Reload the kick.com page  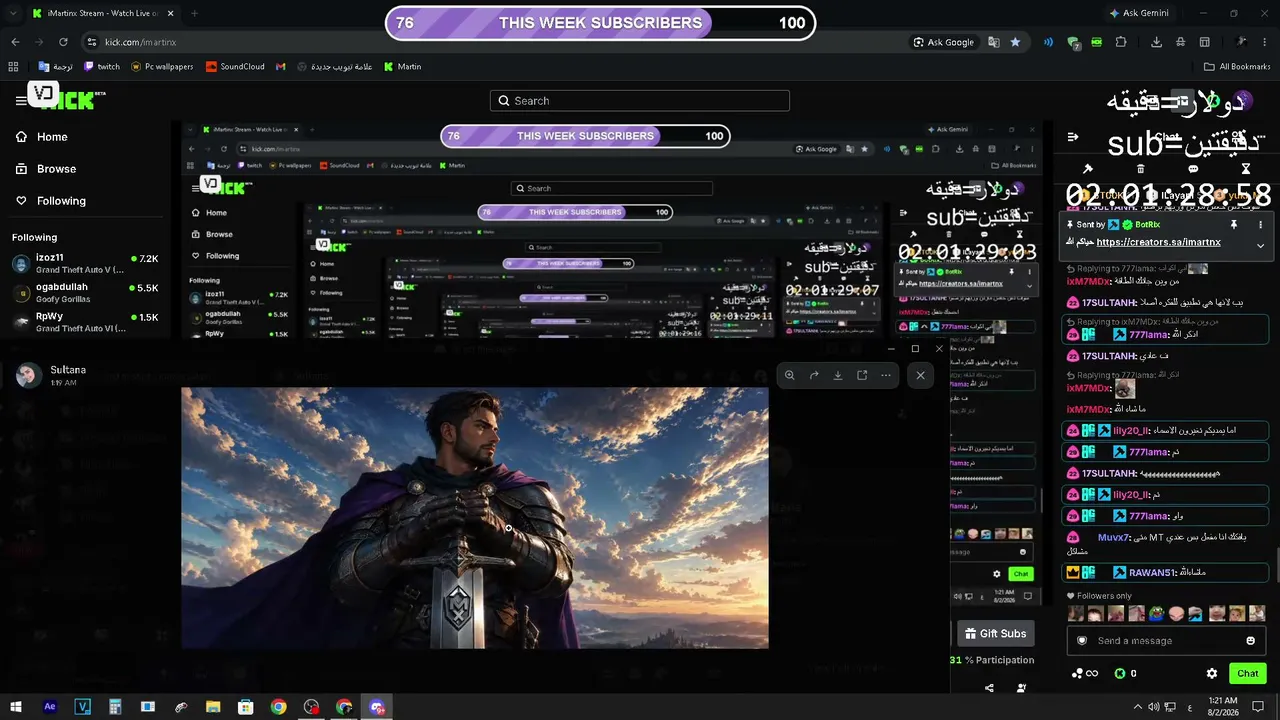point(64,42)
